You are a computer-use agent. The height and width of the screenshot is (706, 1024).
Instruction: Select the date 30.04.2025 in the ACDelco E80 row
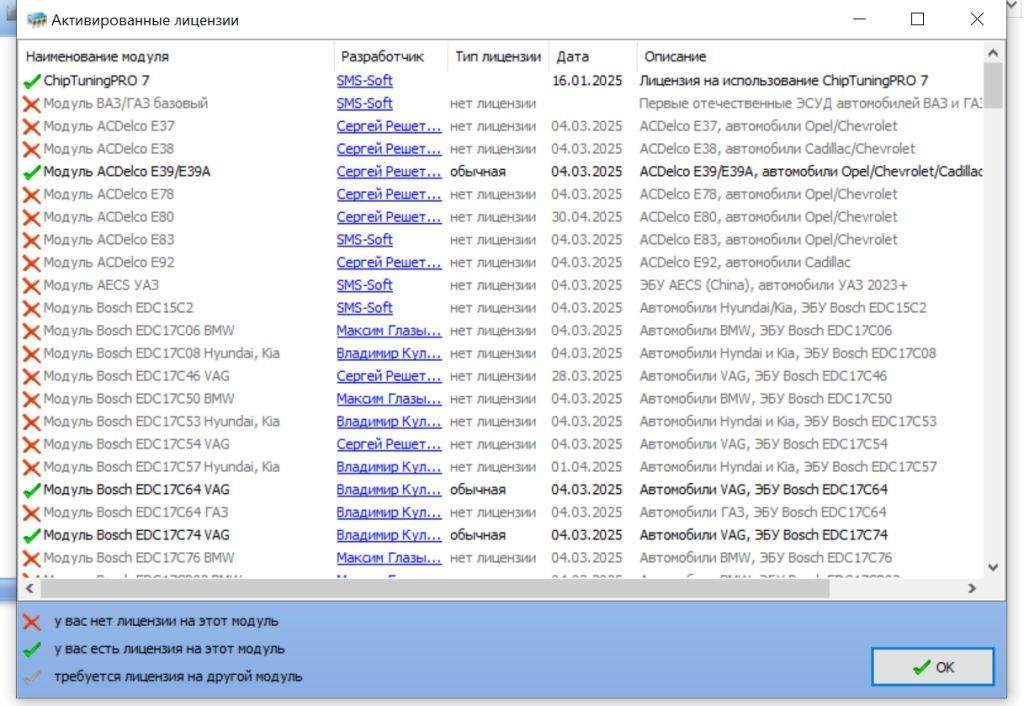[x=586, y=217]
